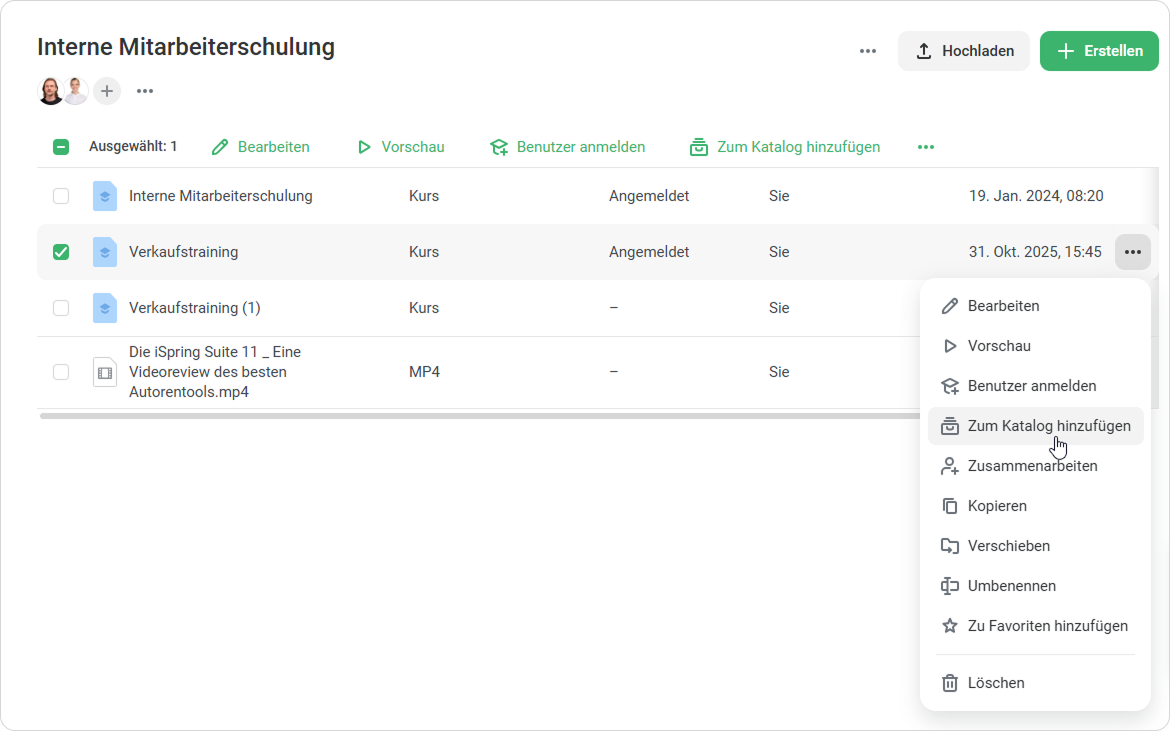This screenshot has height=731, width=1170.
Task: Click the round plus icon beside avatars
Action: point(107,91)
